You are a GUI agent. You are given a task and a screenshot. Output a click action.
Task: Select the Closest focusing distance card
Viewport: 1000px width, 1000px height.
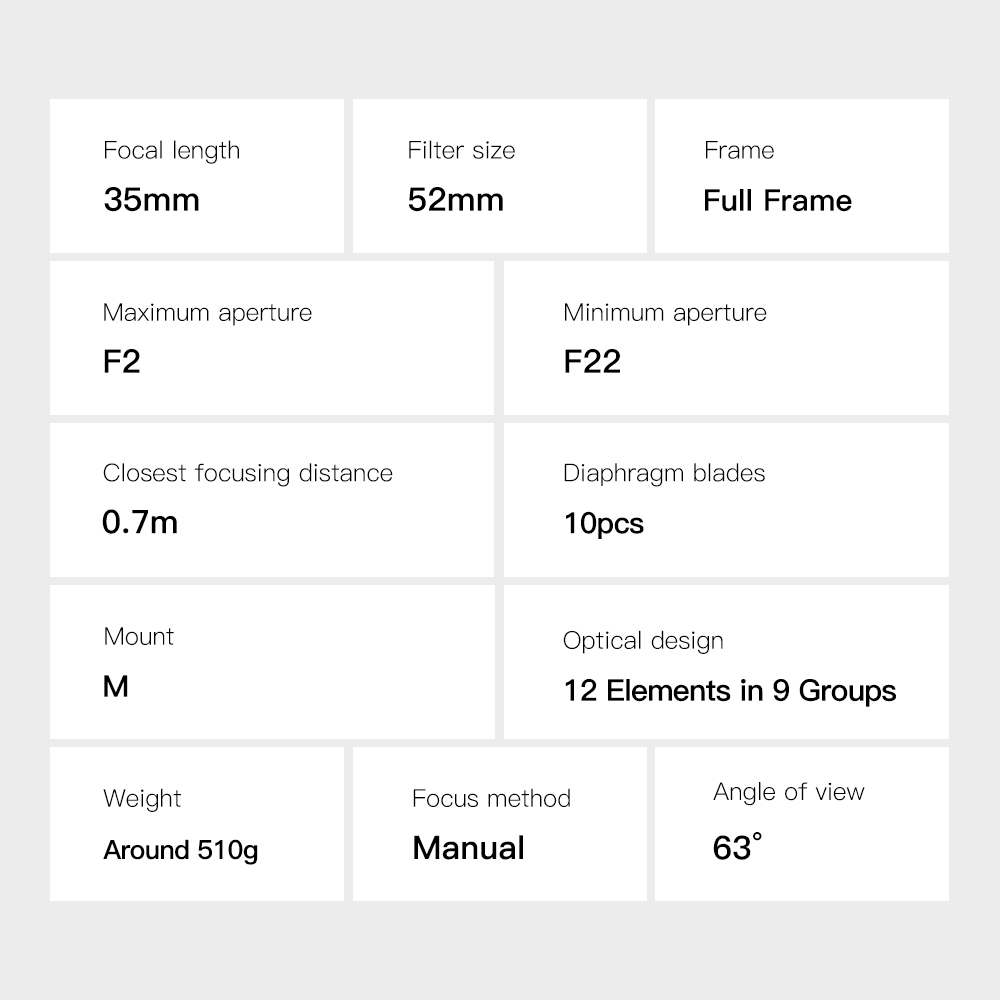(x=271, y=500)
